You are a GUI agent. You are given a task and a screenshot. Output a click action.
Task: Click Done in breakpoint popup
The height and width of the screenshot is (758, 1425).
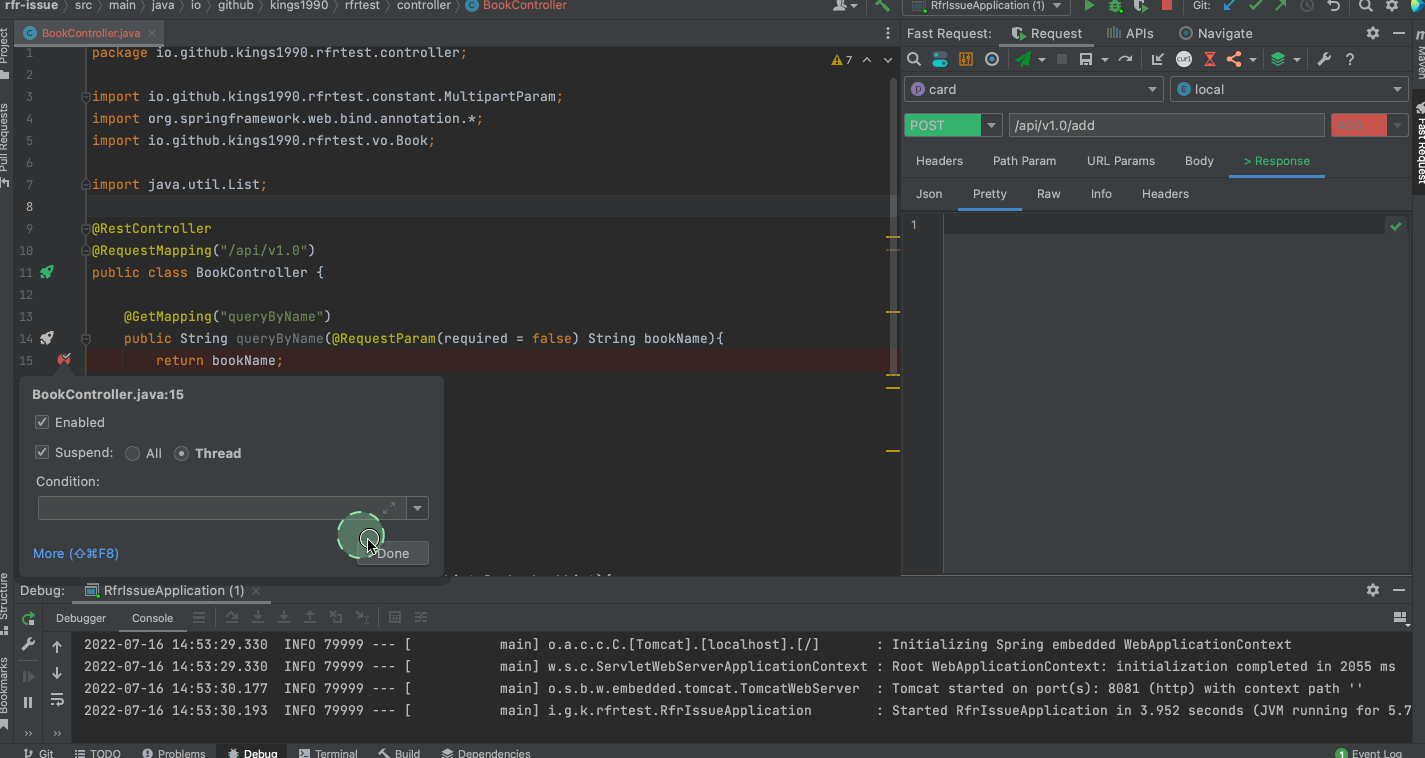pyautogui.click(x=393, y=553)
